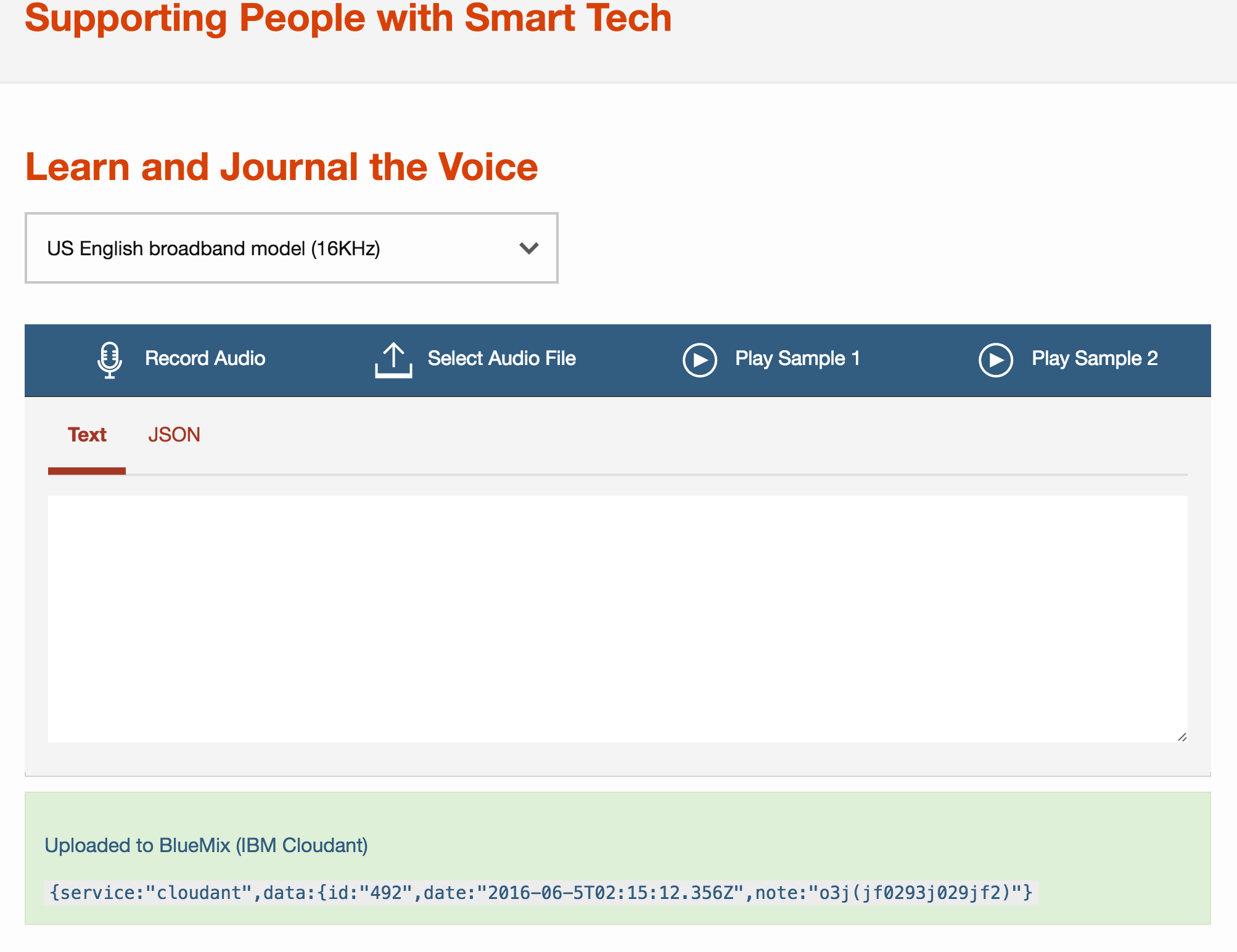Start the Play Sample 2 label
This screenshot has width=1237, height=952.
click(x=1095, y=358)
